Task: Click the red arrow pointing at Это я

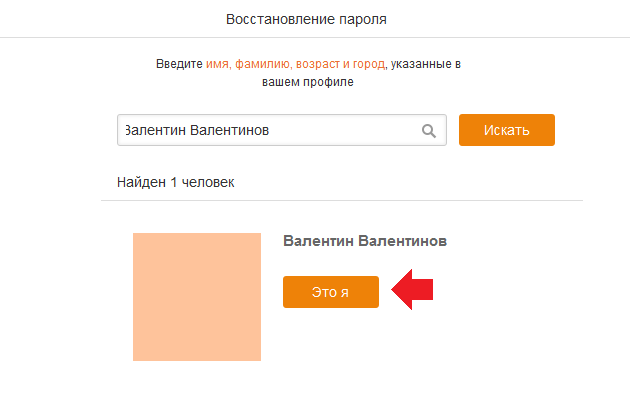Action: click(412, 289)
